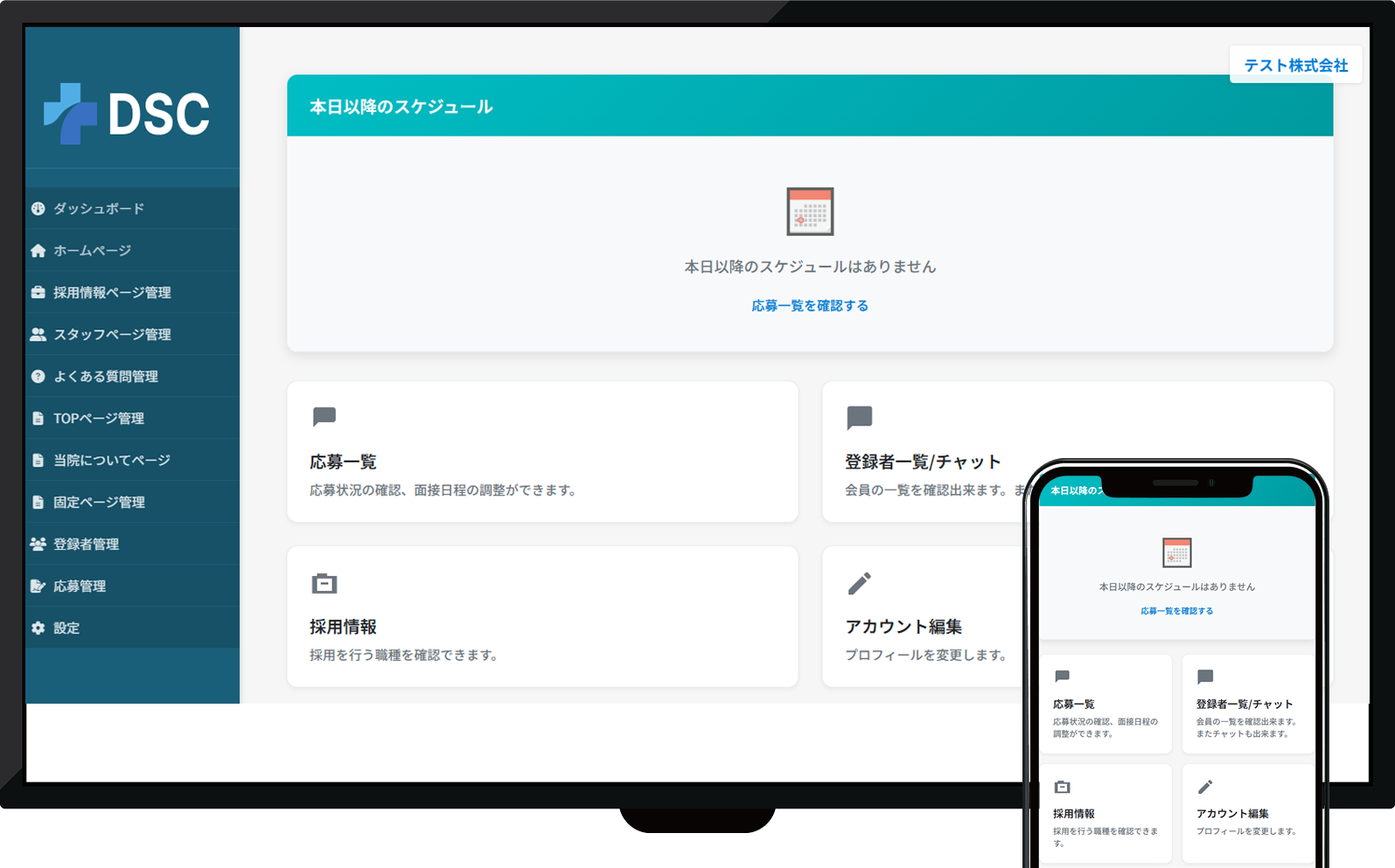The image size is (1395, 868).
Task: Select 固定ページ管理 in the sidebar
Action: (132, 503)
